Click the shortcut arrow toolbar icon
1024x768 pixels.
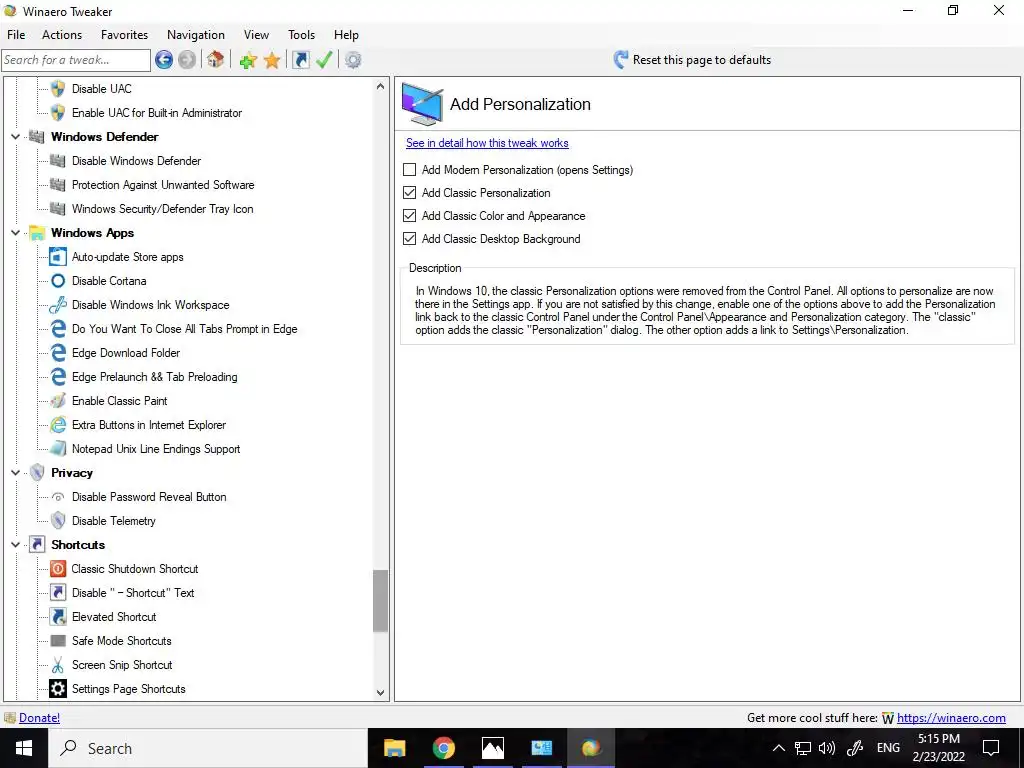click(x=300, y=60)
